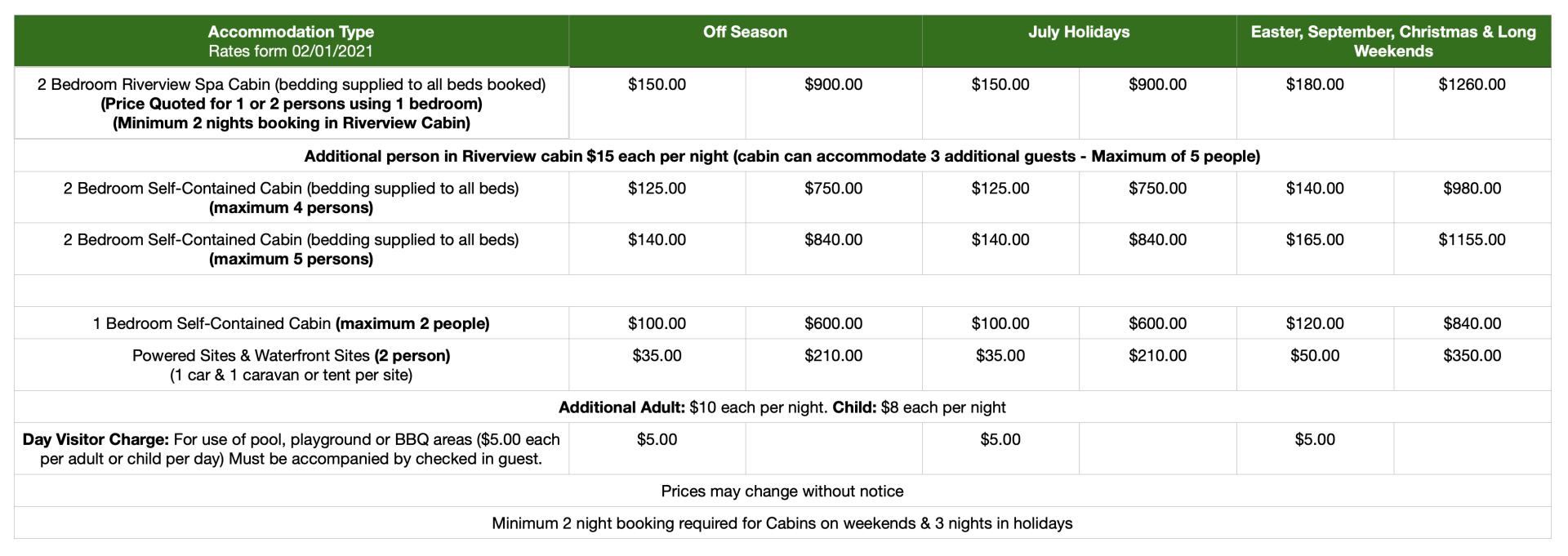Select the Off Season $5.00 day visitor cell
The height and width of the screenshot is (556, 1568).
(x=657, y=440)
